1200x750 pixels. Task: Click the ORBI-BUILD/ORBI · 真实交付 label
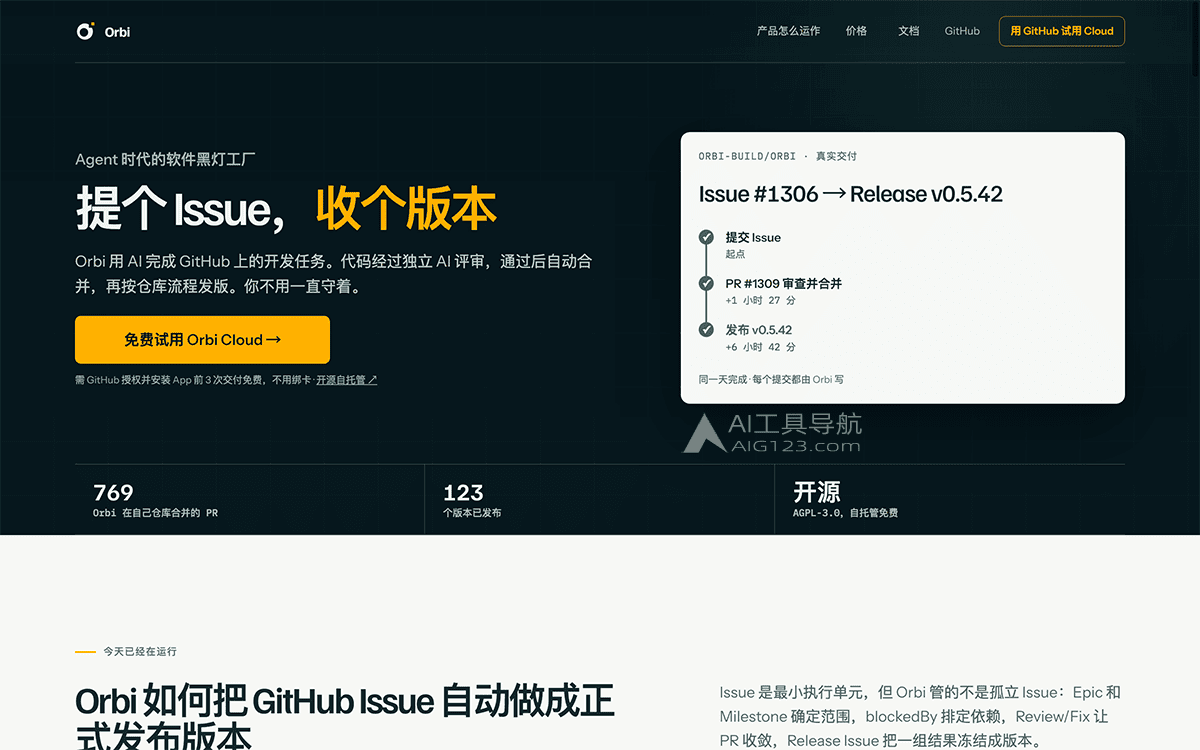click(x=778, y=156)
